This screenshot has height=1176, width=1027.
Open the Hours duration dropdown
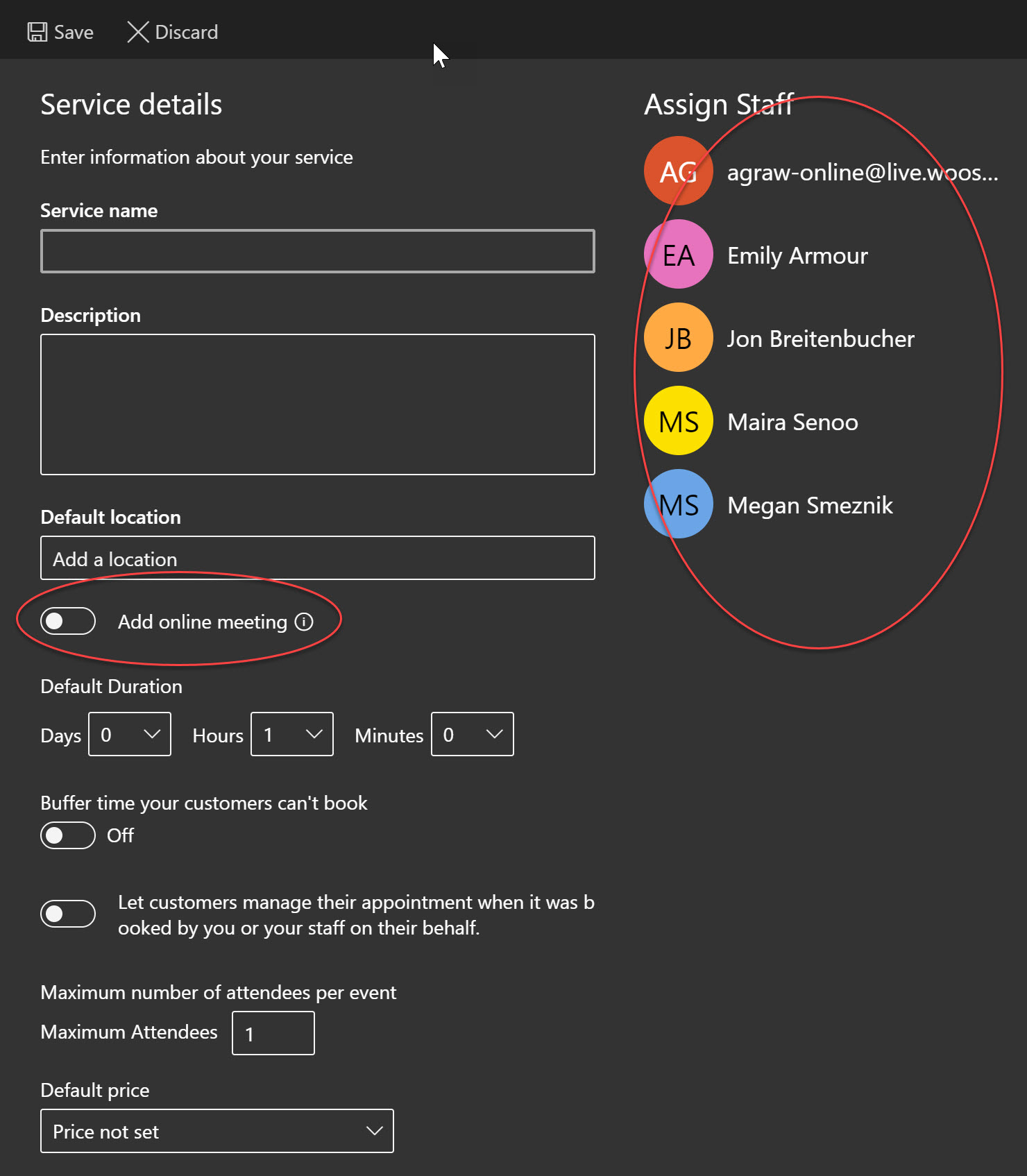click(291, 734)
